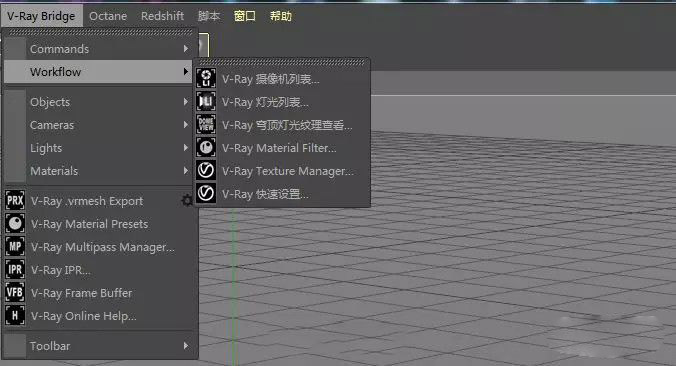Screen dimensions: 676x366
Task: Open V-Ray Texture Manager entry
Action: pos(282,170)
